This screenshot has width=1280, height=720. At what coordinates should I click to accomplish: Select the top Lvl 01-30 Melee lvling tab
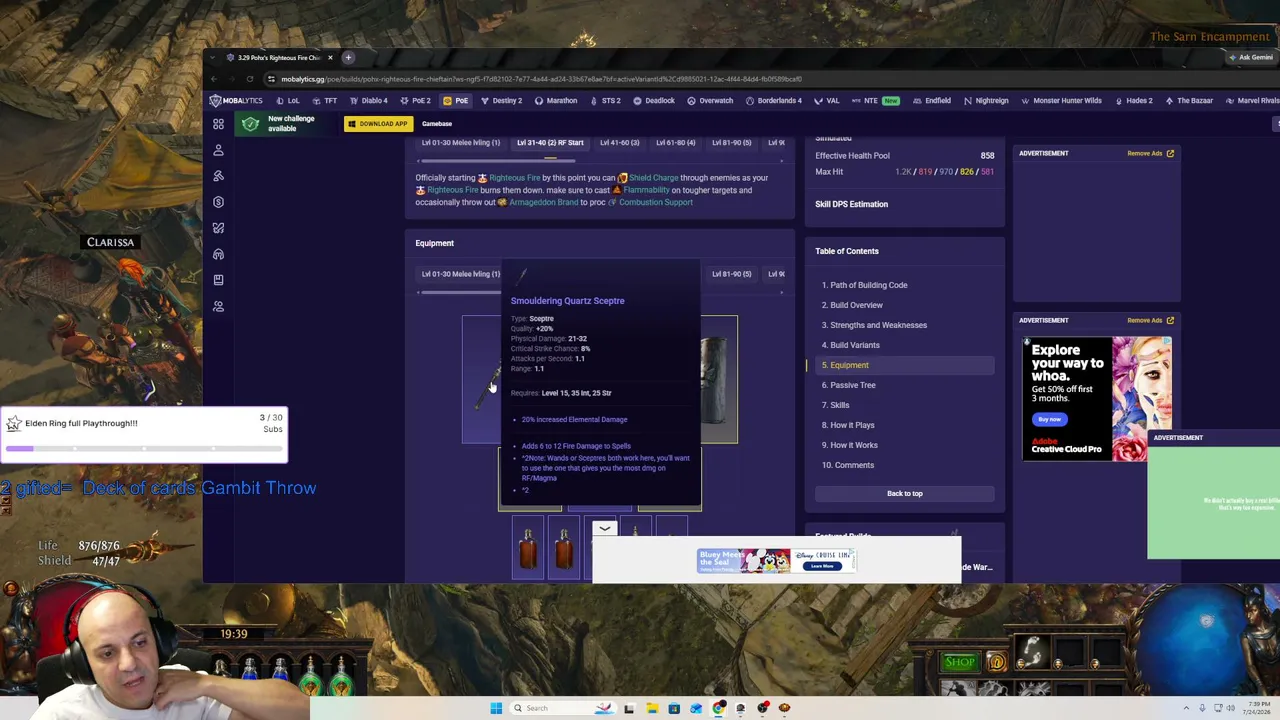pyautogui.click(x=460, y=143)
